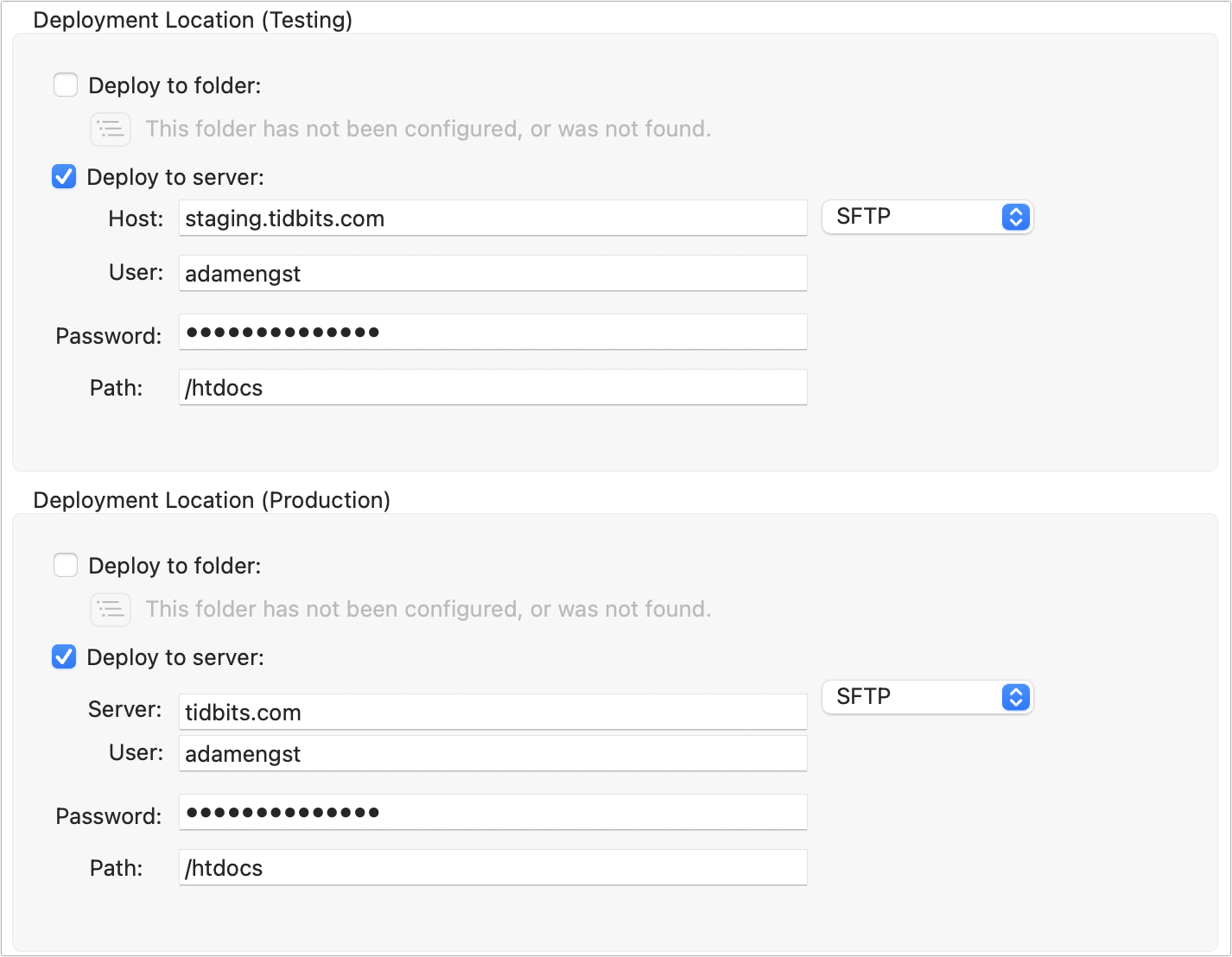Edit the Host field staging.tidbits.com
The width and height of the screenshot is (1232, 957).
coord(493,219)
